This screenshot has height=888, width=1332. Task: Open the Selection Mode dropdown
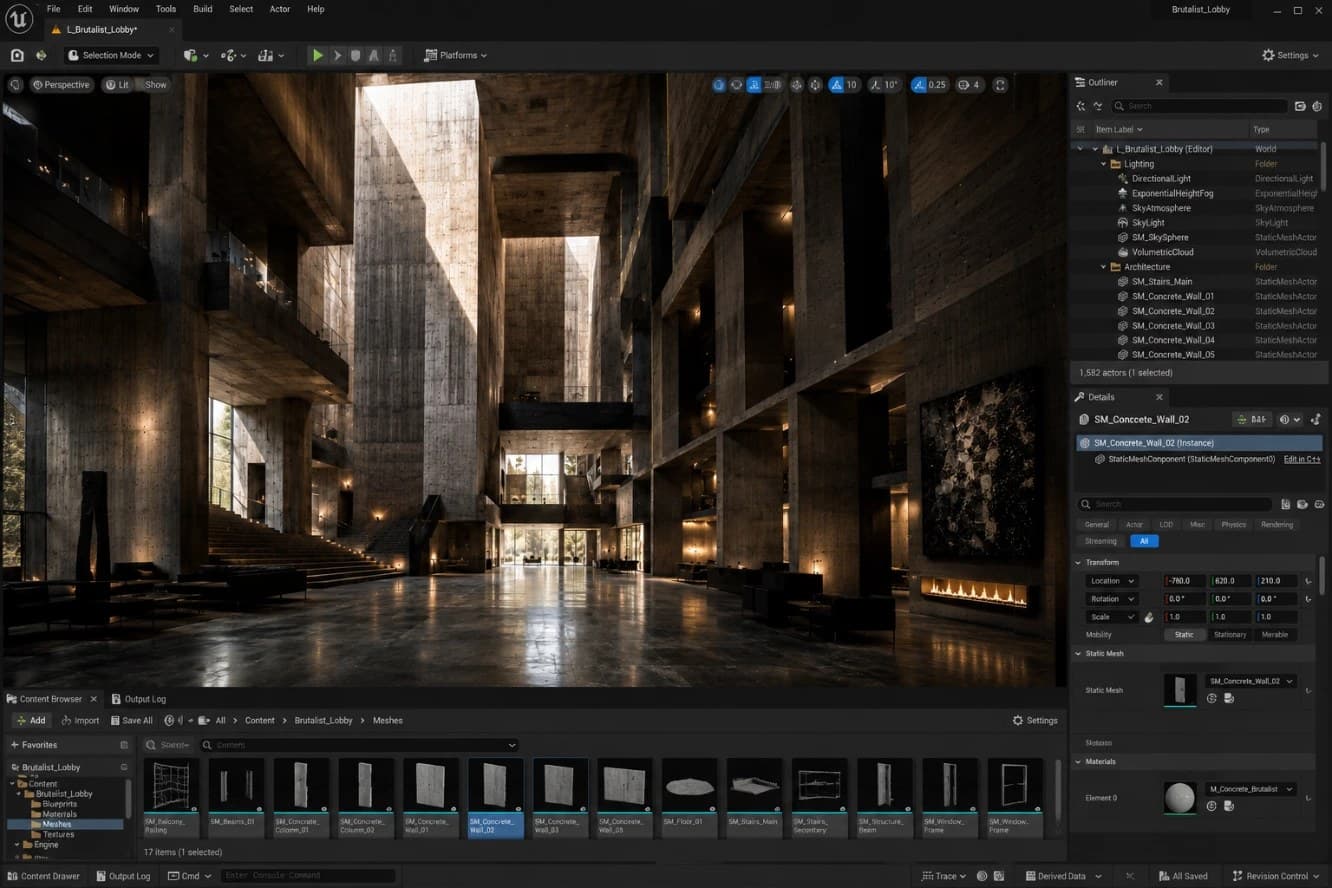point(111,55)
